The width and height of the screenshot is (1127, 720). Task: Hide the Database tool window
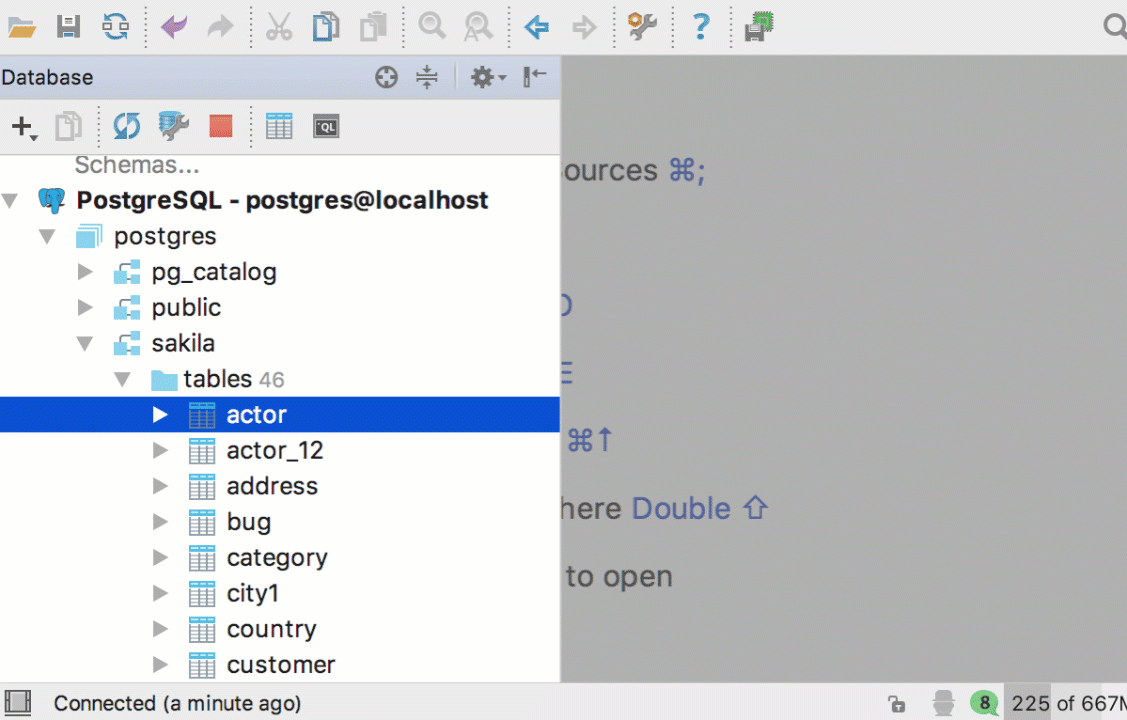(x=535, y=76)
